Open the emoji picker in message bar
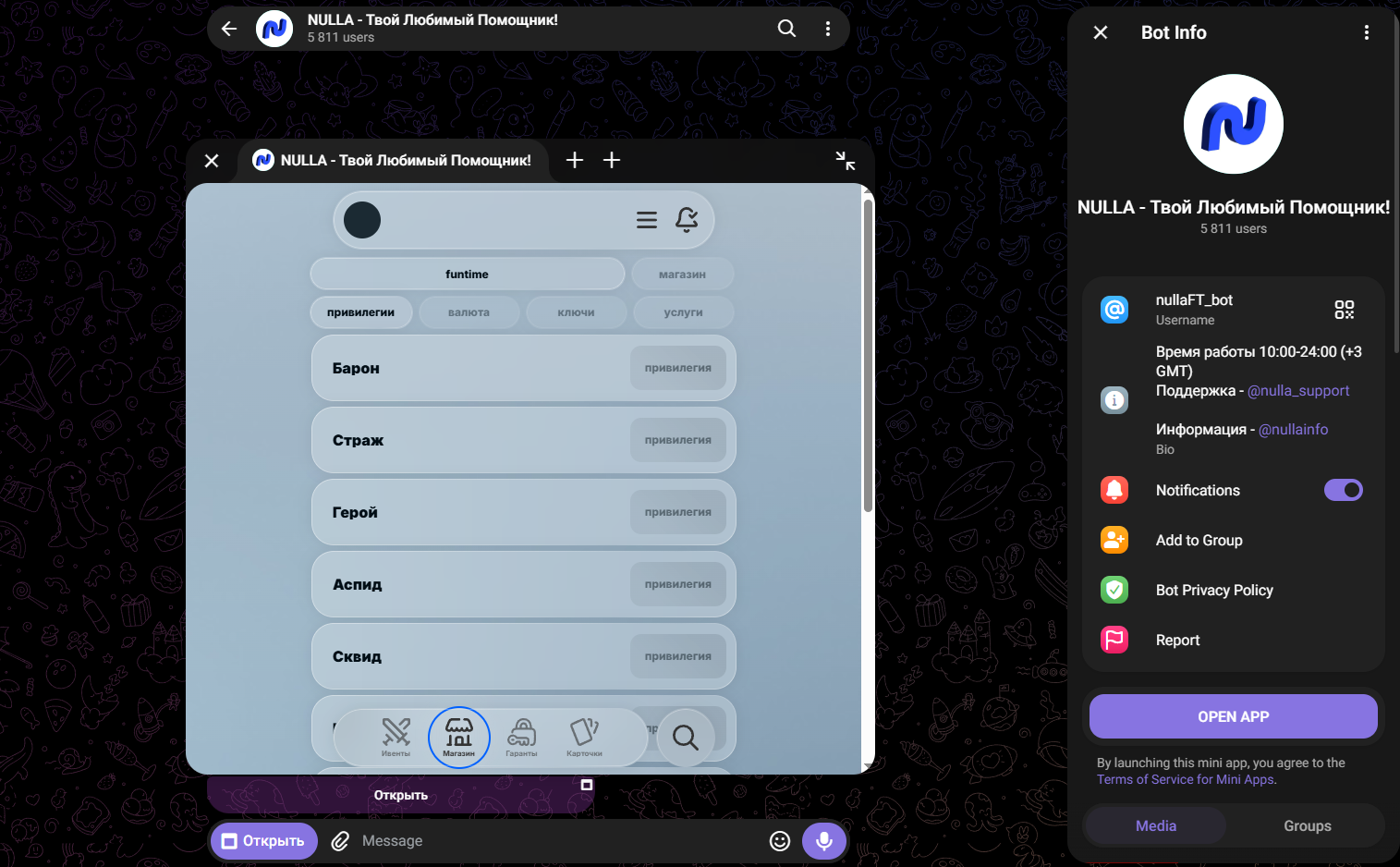Screen dimensions: 1400x867 pyautogui.click(x=780, y=841)
